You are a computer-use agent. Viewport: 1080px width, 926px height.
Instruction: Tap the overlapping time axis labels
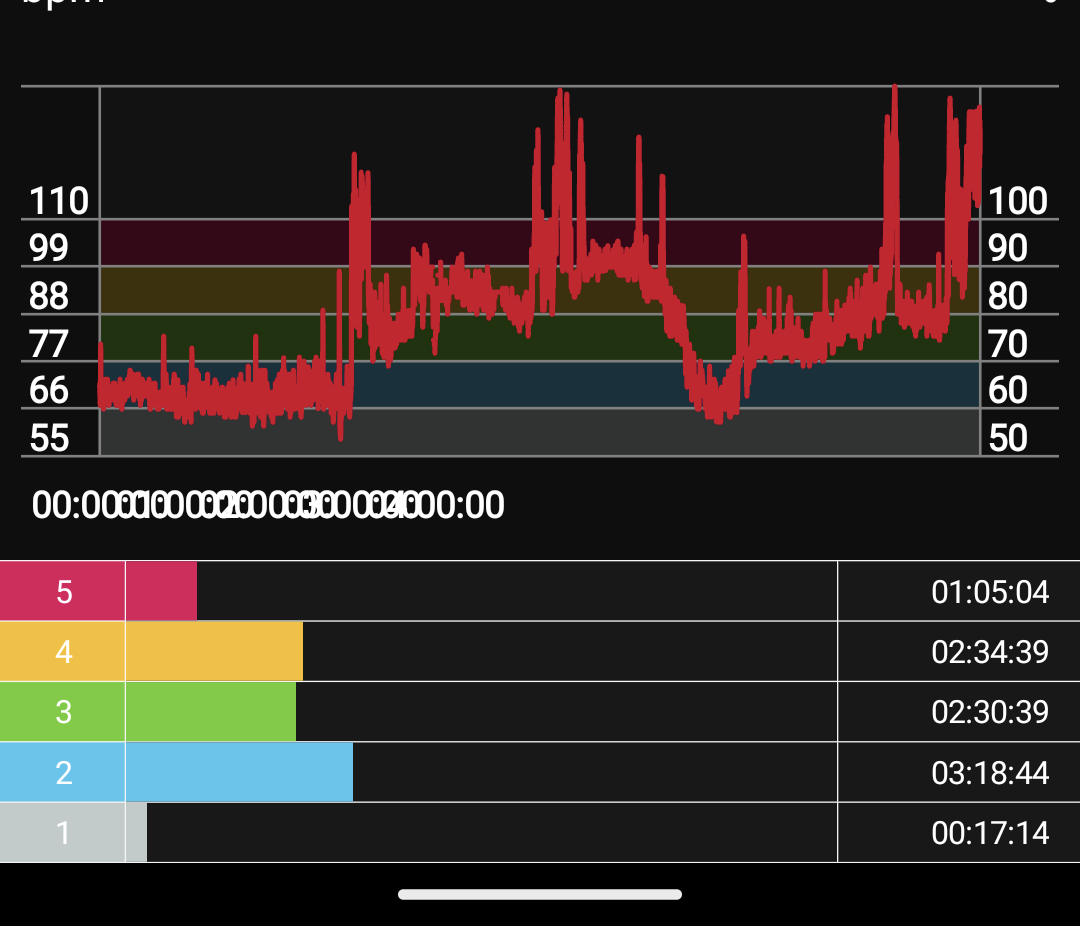pyautogui.click(x=268, y=505)
